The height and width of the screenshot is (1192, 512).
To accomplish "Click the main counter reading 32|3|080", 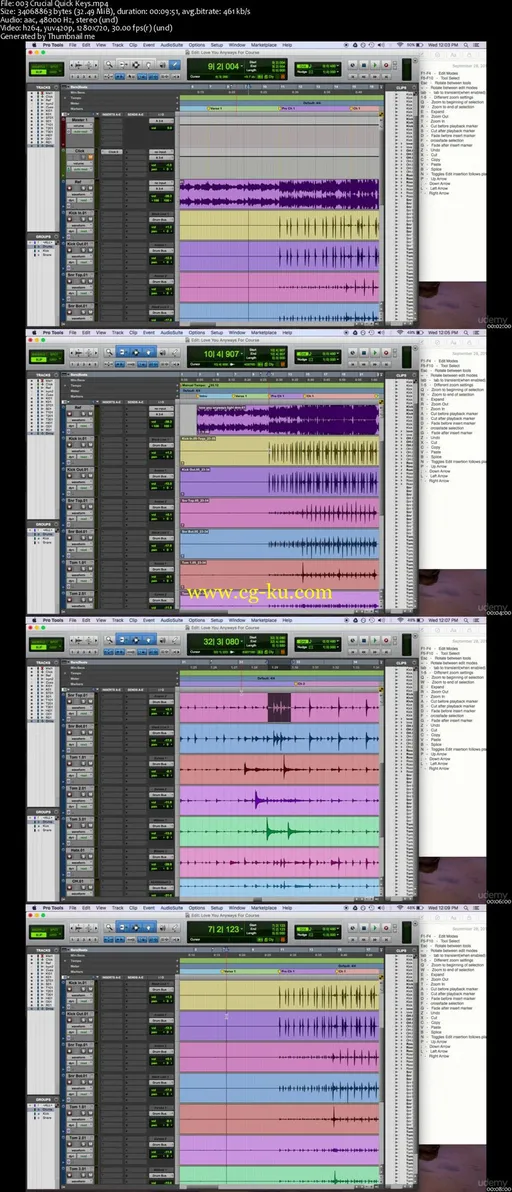I will click(x=223, y=641).
